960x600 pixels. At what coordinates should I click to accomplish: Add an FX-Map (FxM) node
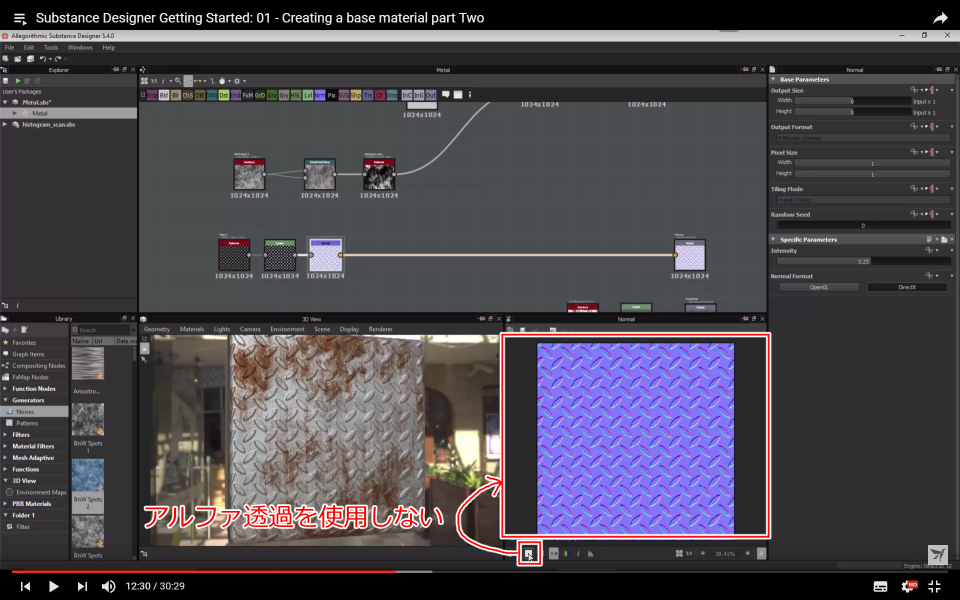[x=248, y=96]
